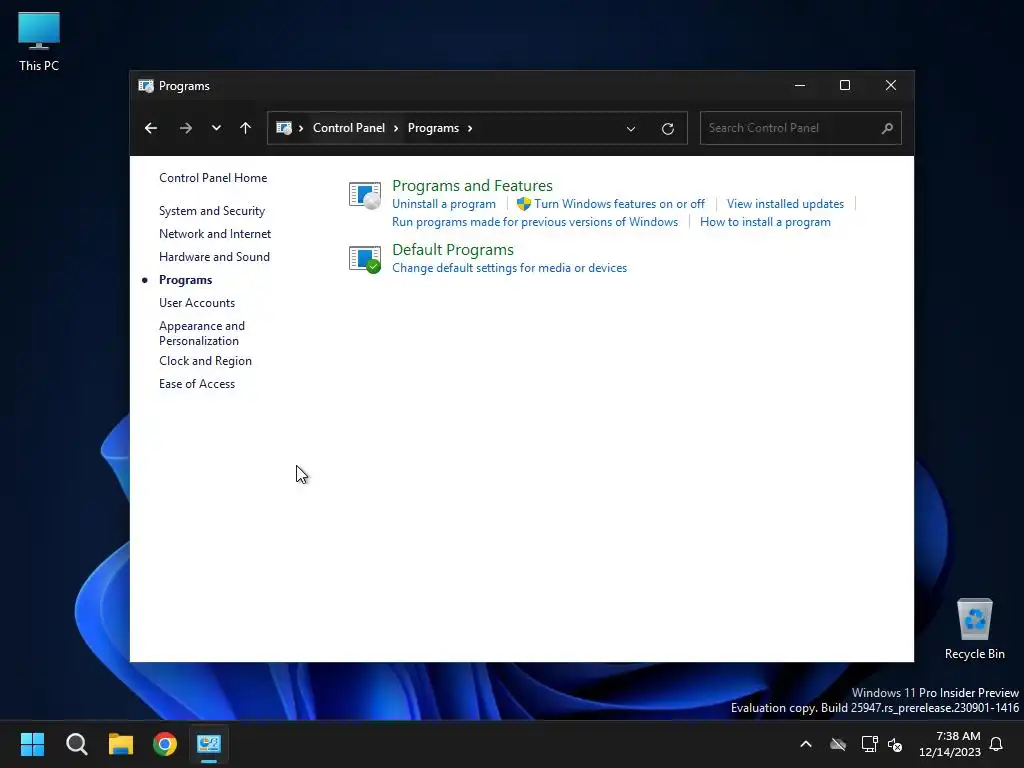Open Network and Internet category
Viewport: 1024px width, 768px height.
pyautogui.click(x=215, y=234)
